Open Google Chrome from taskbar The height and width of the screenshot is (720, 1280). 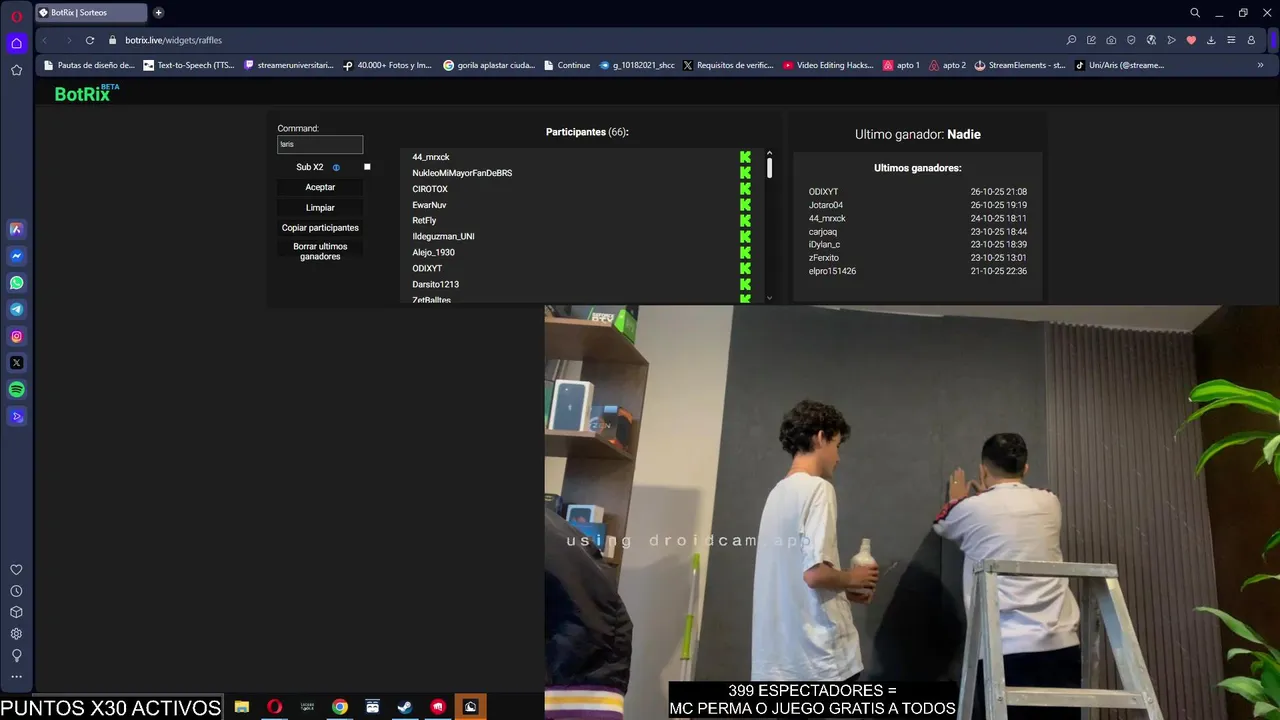click(340, 707)
